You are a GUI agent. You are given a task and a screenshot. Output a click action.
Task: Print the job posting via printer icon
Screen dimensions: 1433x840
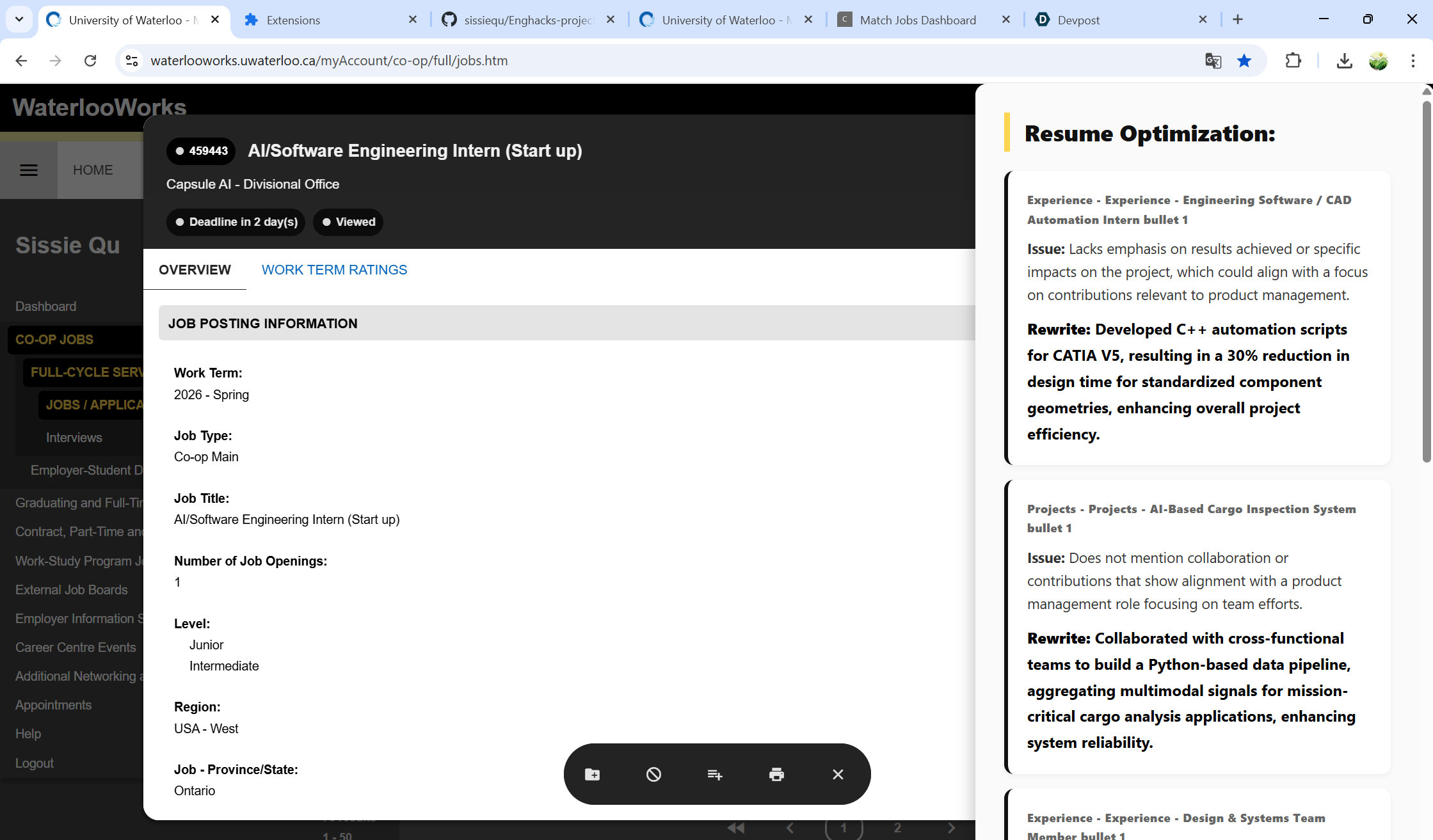coord(776,775)
